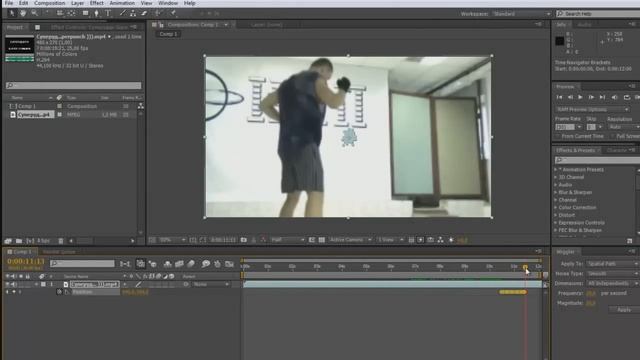Open the 1 View layout dropdown
This screenshot has width=640, height=360.
point(390,240)
